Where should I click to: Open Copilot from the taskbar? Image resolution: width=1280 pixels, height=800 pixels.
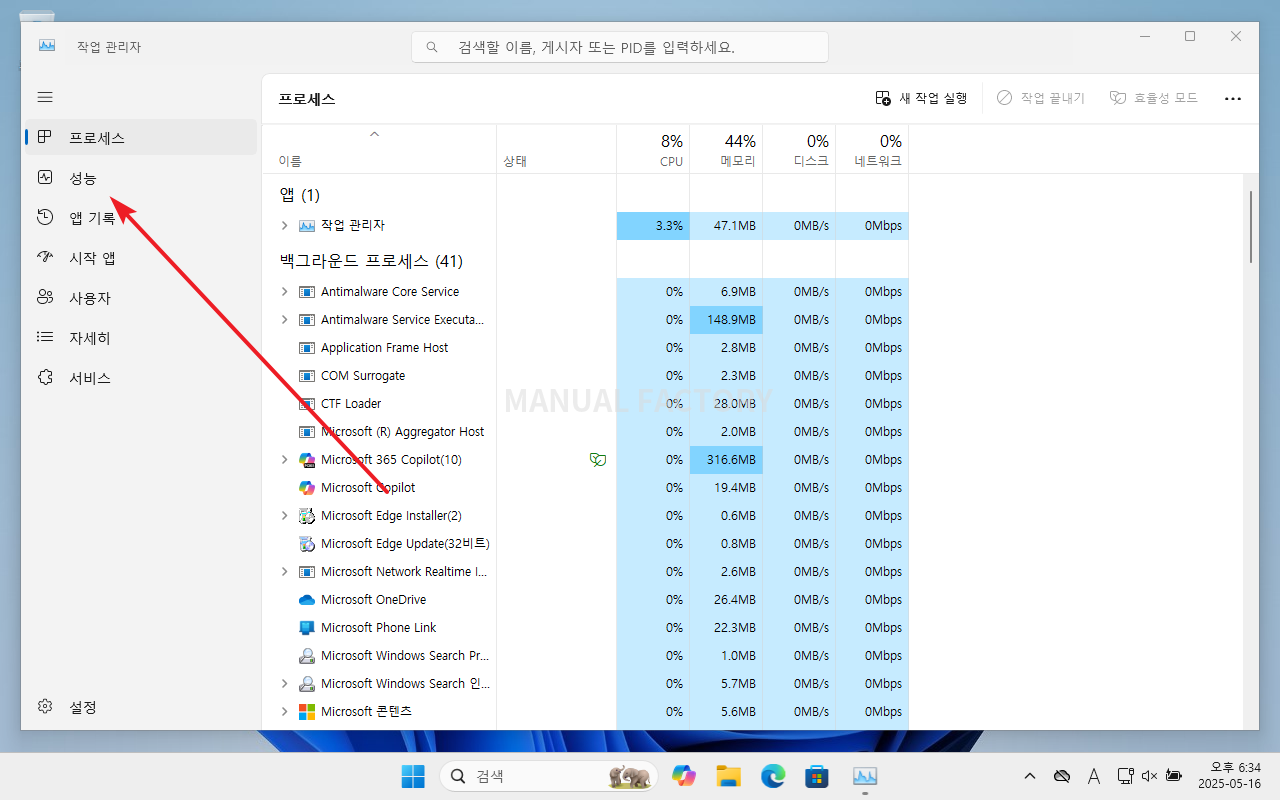[x=684, y=776]
